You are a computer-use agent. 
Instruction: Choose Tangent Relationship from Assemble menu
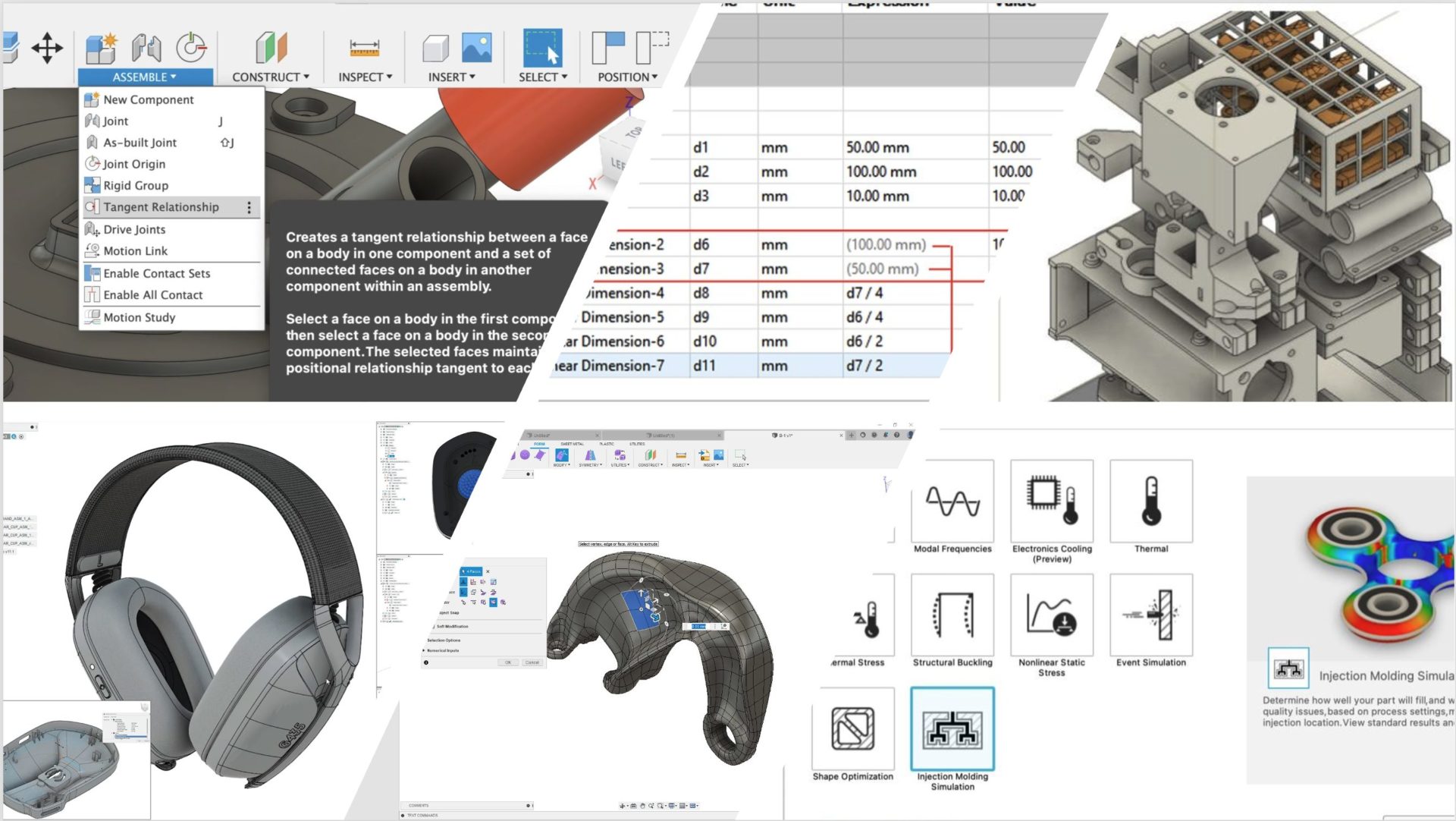click(x=161, y=207)
